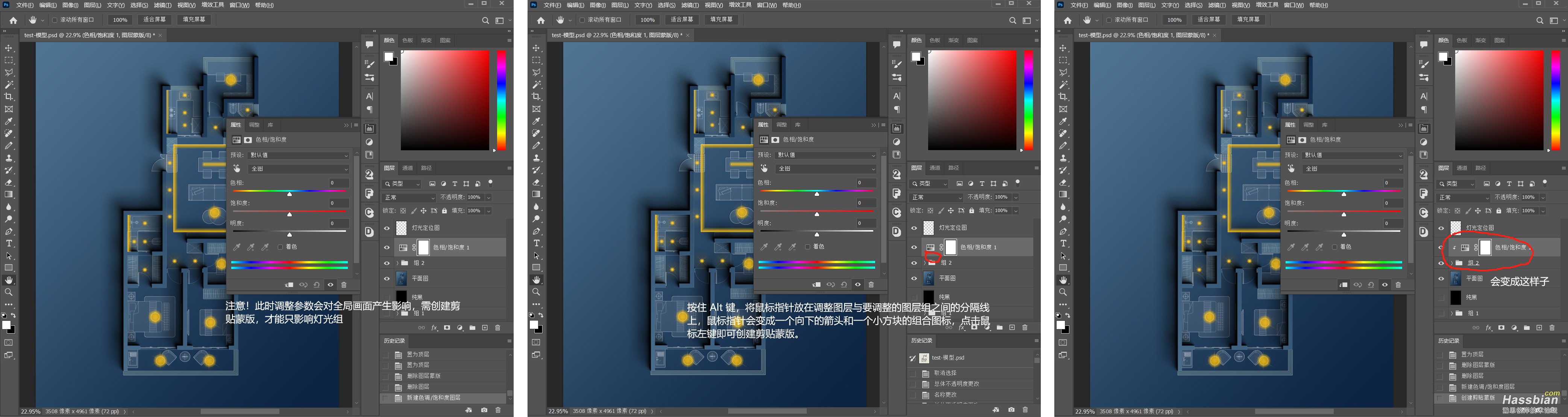Hide 色相/饱和度 1 layer in middle window
Image resolution: width=1568 pixels, height=417 pixels.
914,248
